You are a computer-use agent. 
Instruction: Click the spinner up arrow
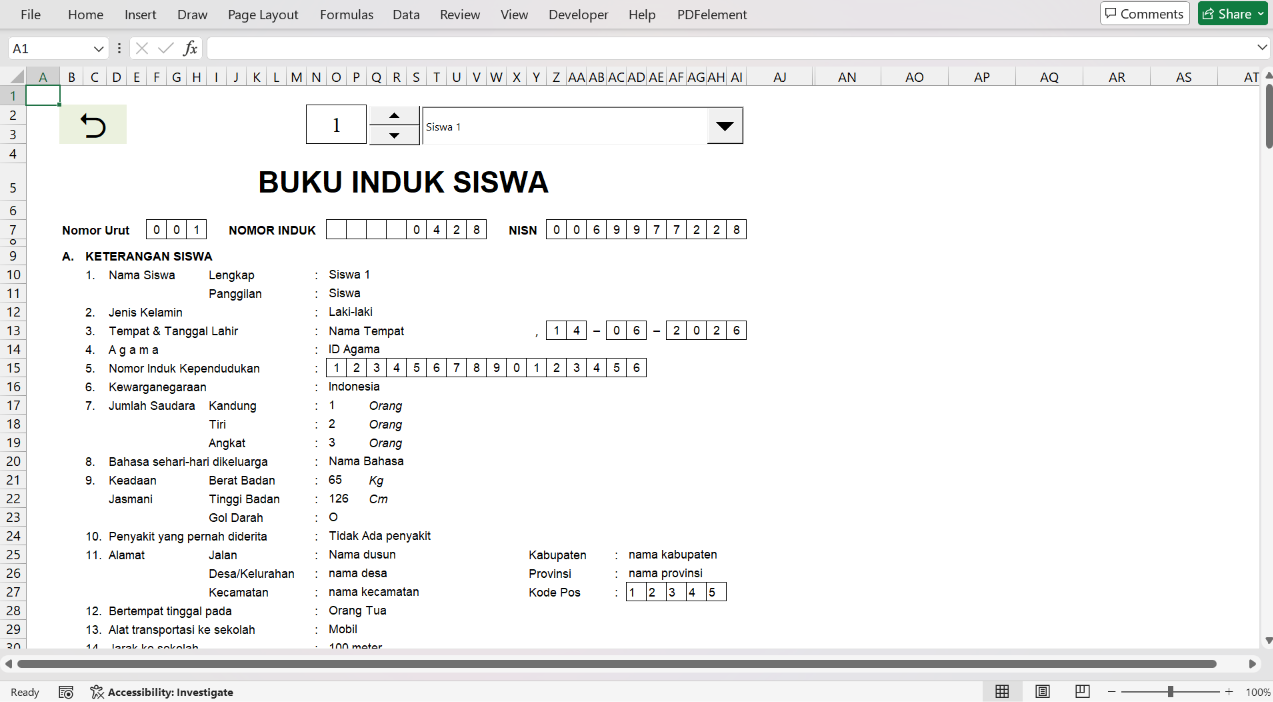click(394, 115)
